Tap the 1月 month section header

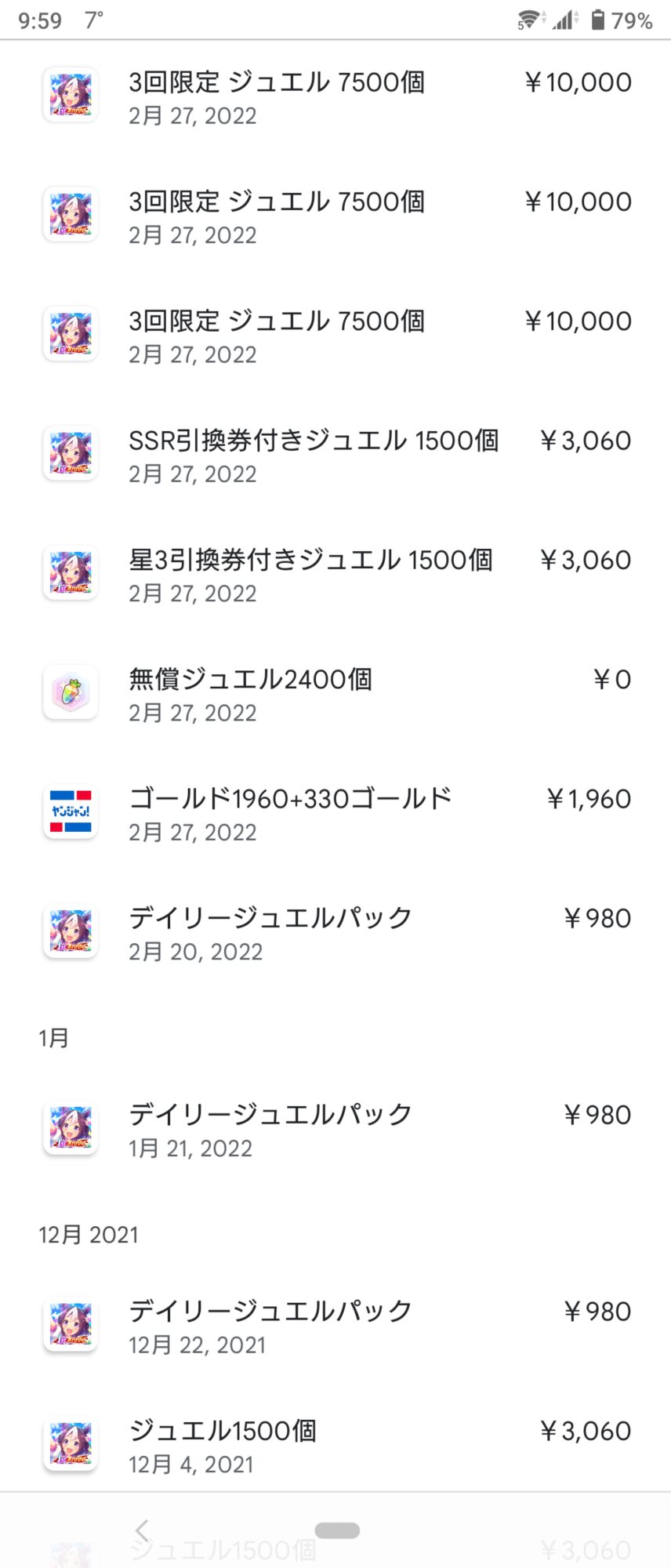coord(54,1038)
